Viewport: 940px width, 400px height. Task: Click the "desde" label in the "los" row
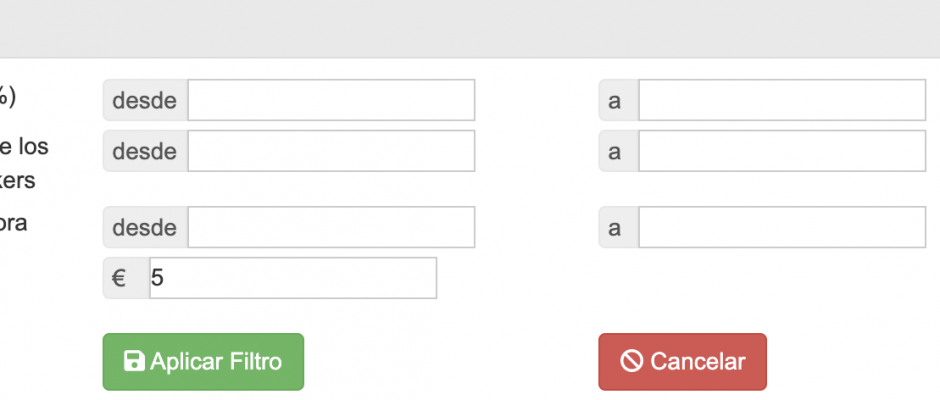[145, 151]
